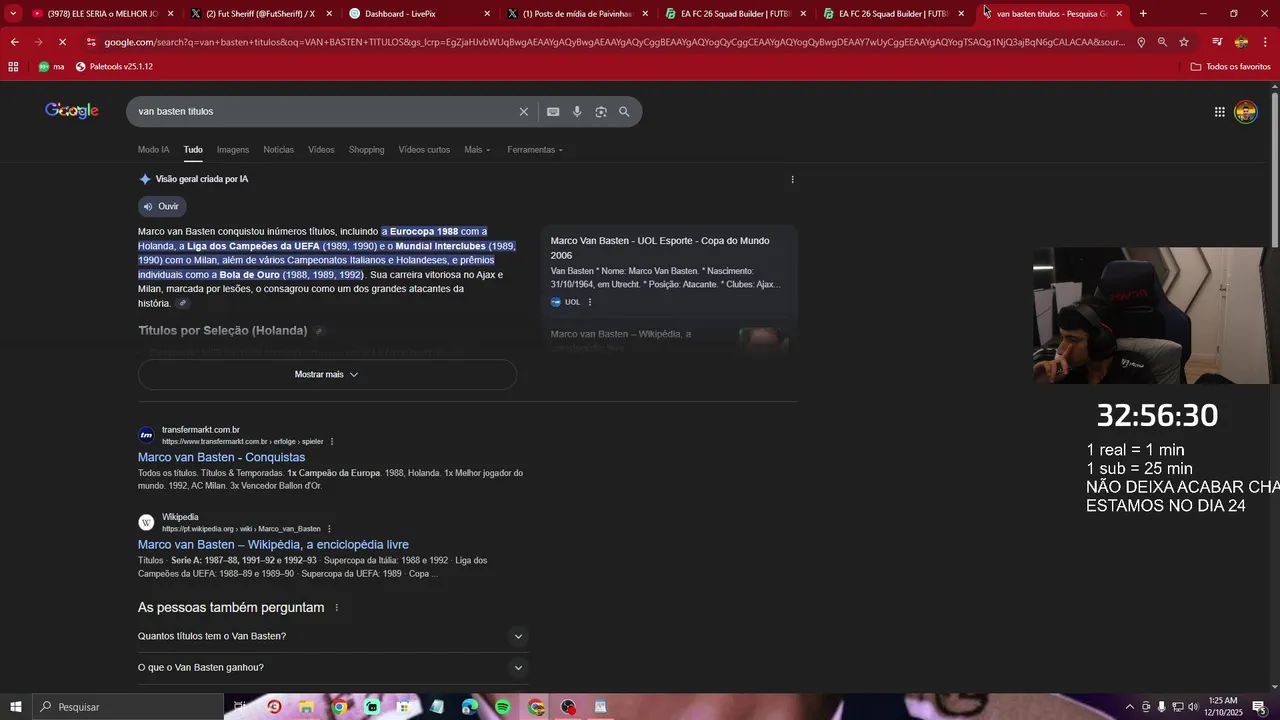Go back to the previous page
This screenshot has width=1280, height=720.
click(x=14, y=42)
